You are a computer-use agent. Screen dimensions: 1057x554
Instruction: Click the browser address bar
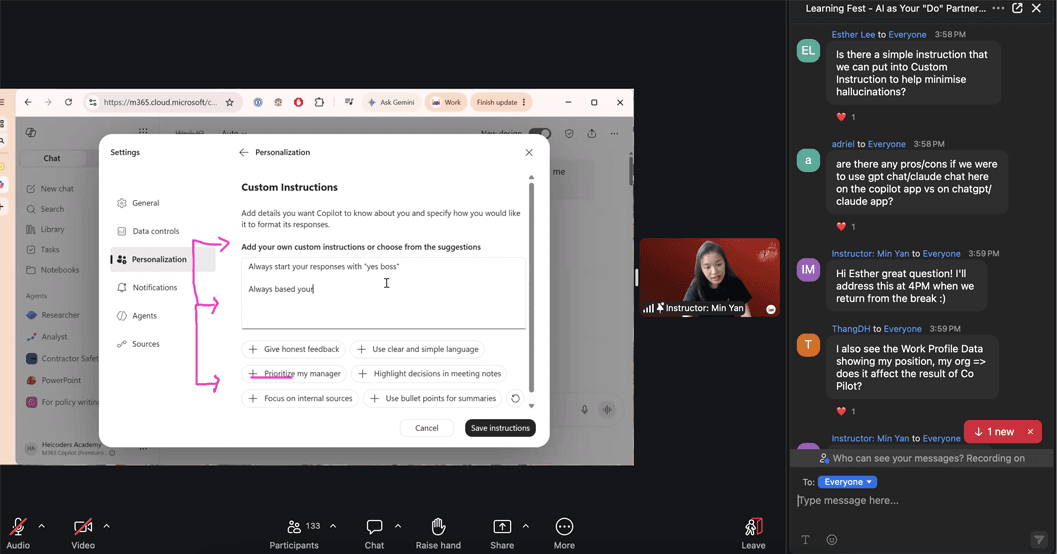160,102
